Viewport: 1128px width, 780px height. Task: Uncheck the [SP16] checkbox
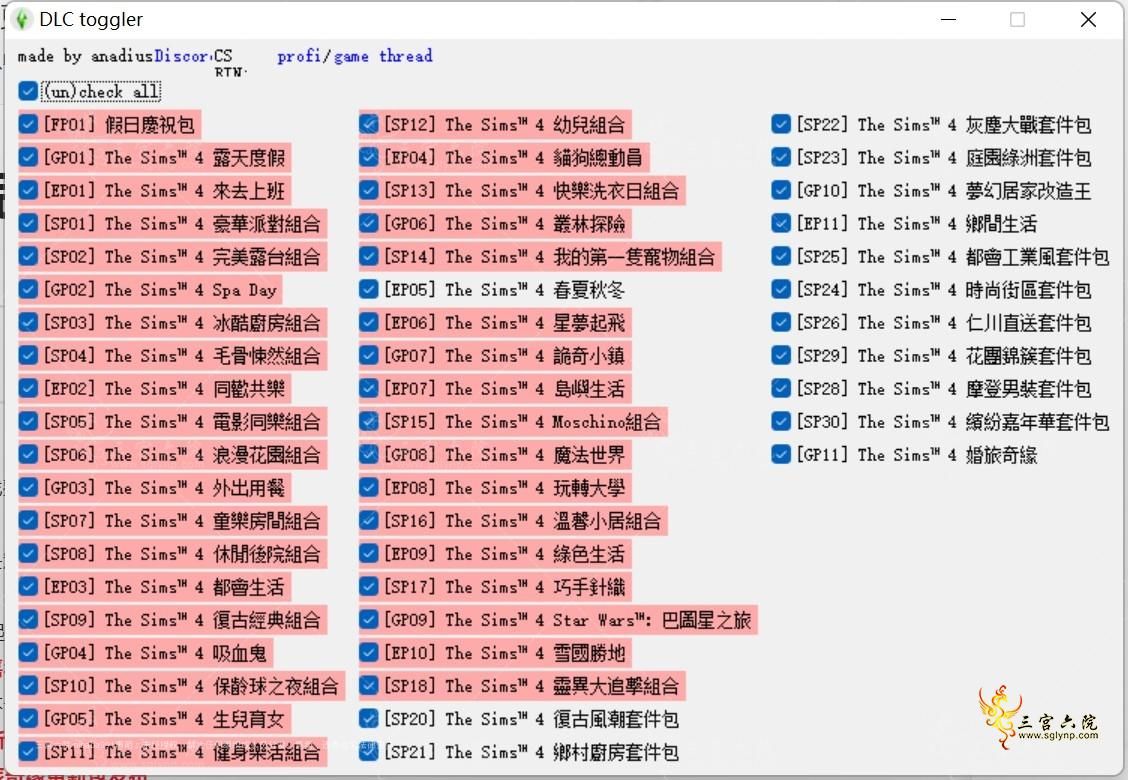(368, 522)
